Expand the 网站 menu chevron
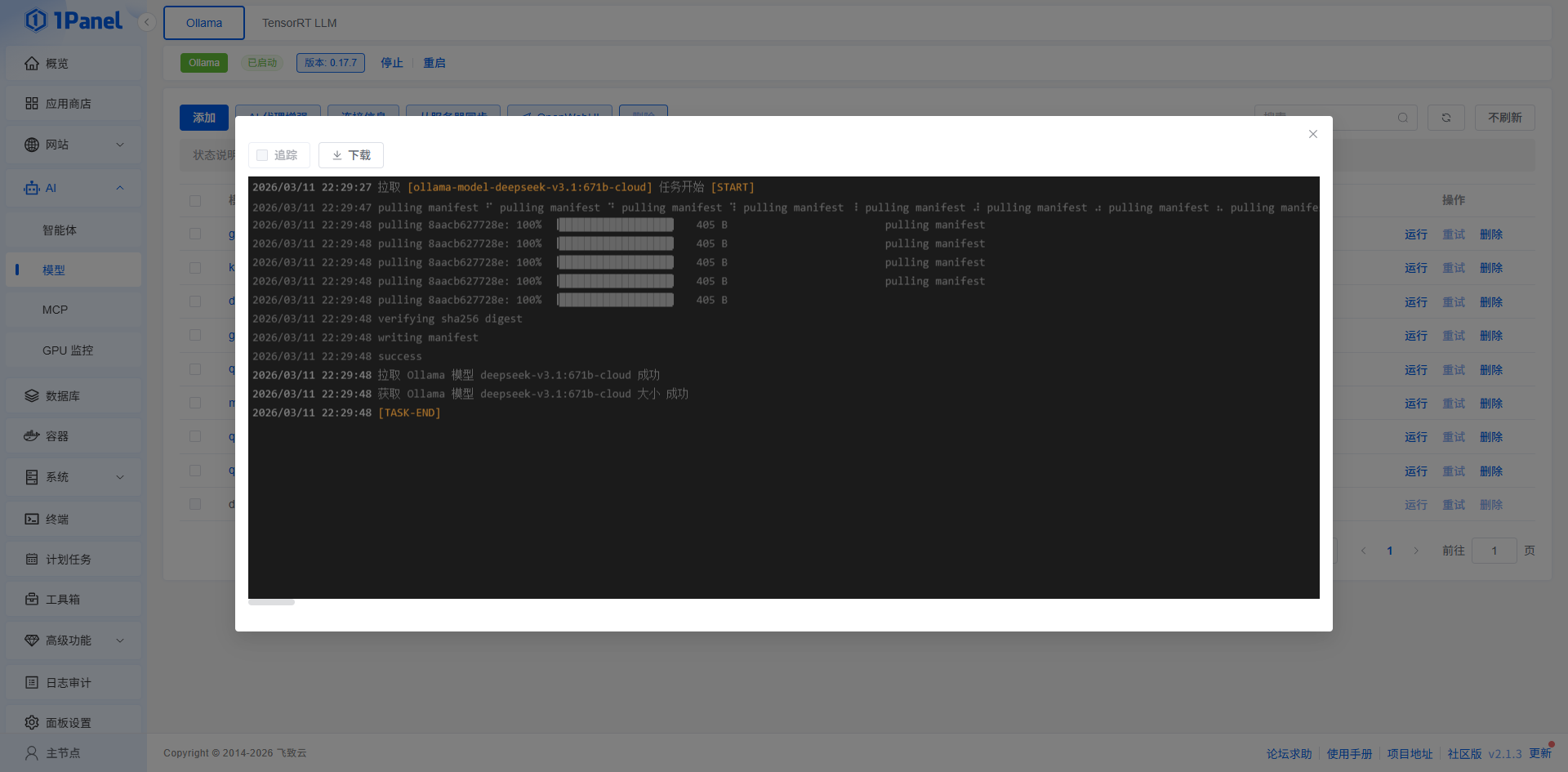 tap(120, 145)
